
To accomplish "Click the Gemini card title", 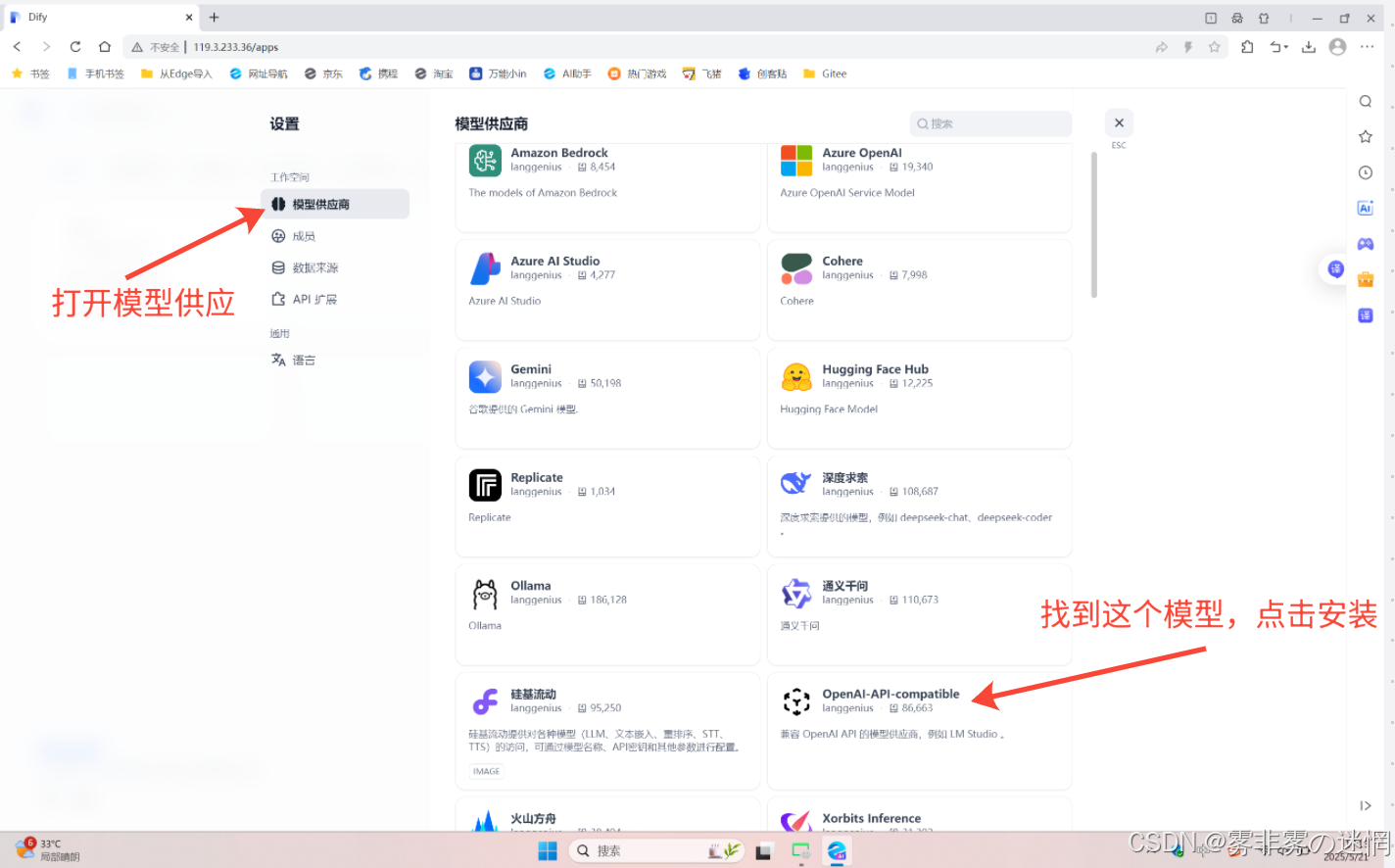I will click(531, 369).
